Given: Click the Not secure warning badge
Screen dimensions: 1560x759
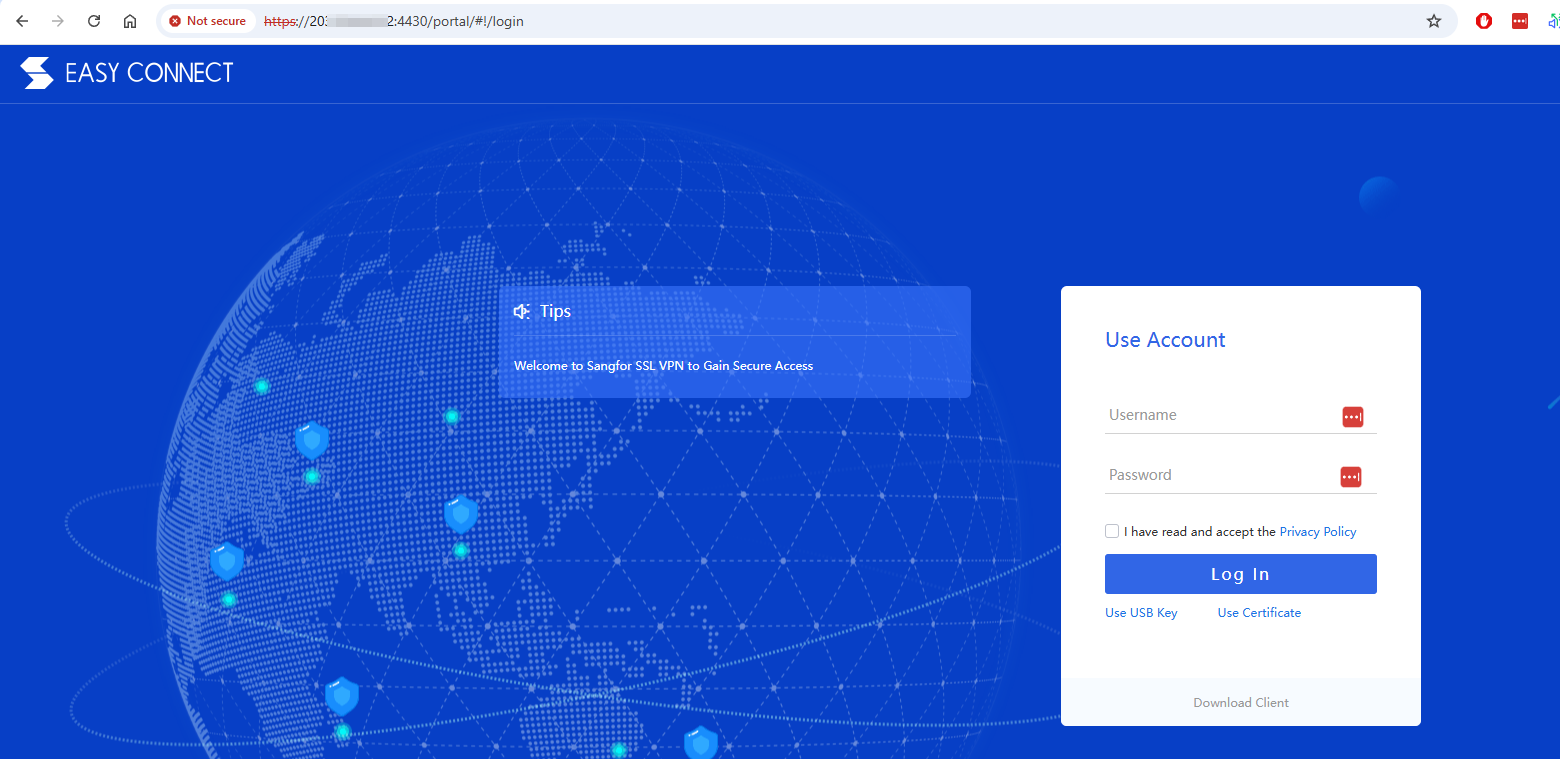Looking at the screenshot, I should click(208, 21).
